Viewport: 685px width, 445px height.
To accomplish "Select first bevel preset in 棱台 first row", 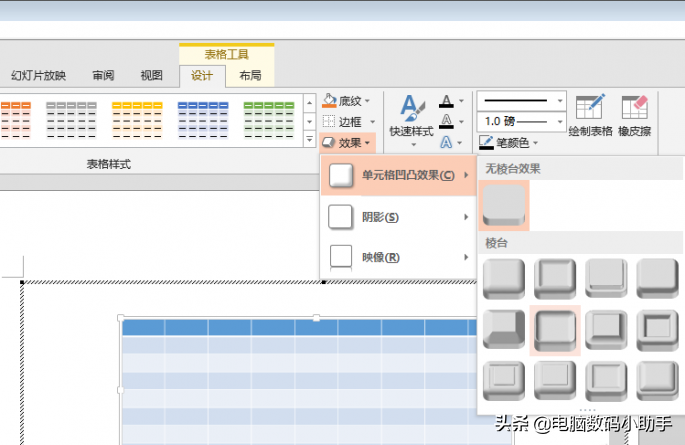I will 504,279.
